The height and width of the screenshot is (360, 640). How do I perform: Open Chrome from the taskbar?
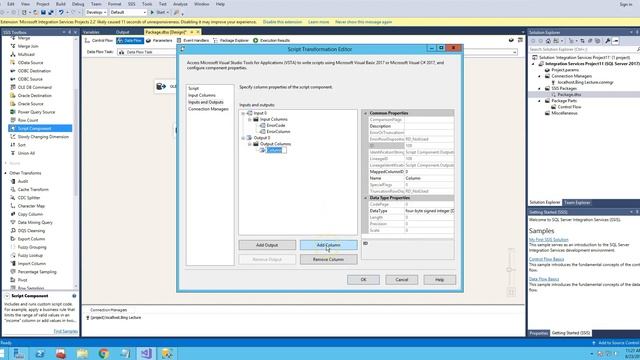point(104,353)
